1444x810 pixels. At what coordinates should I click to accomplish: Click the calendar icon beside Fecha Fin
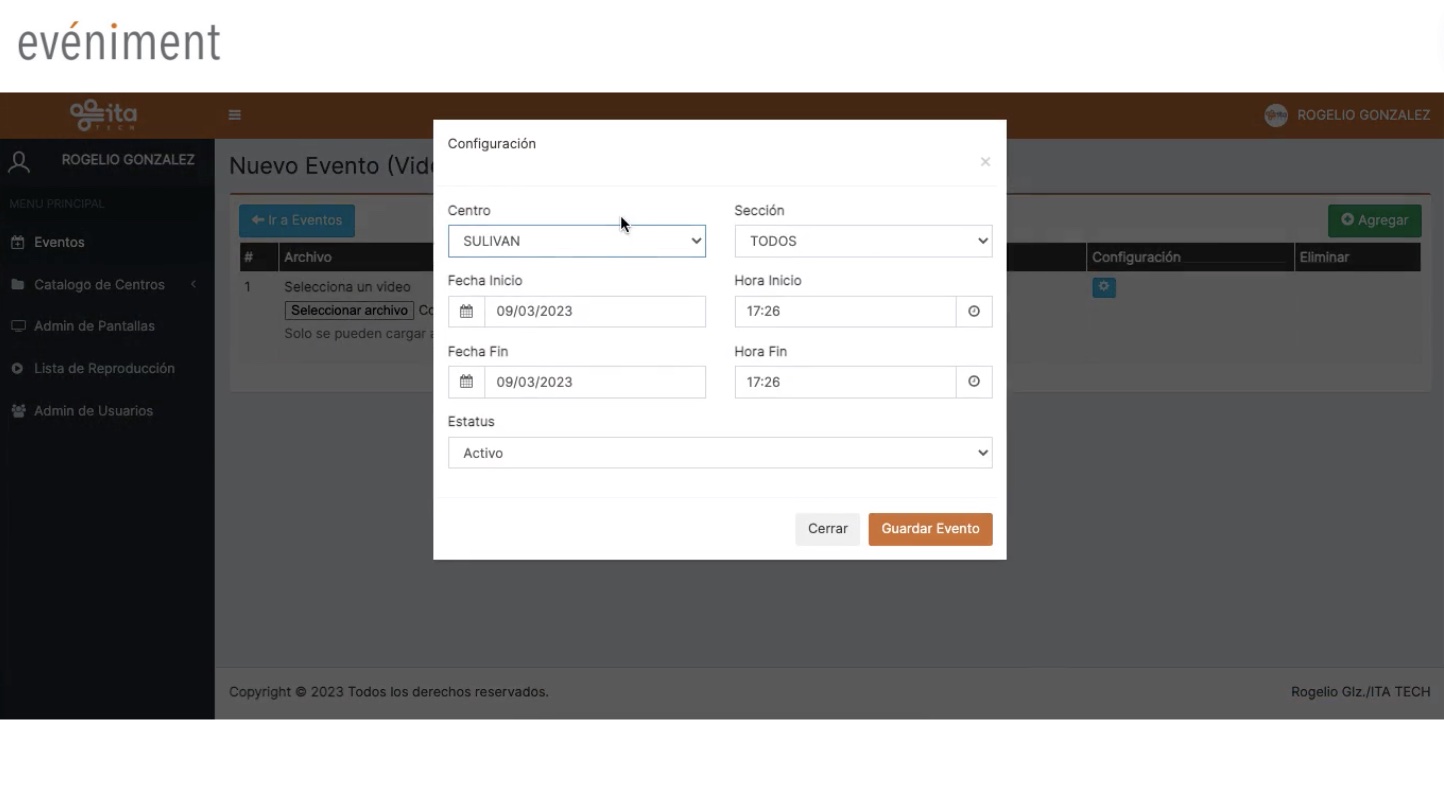pos(465,381)
